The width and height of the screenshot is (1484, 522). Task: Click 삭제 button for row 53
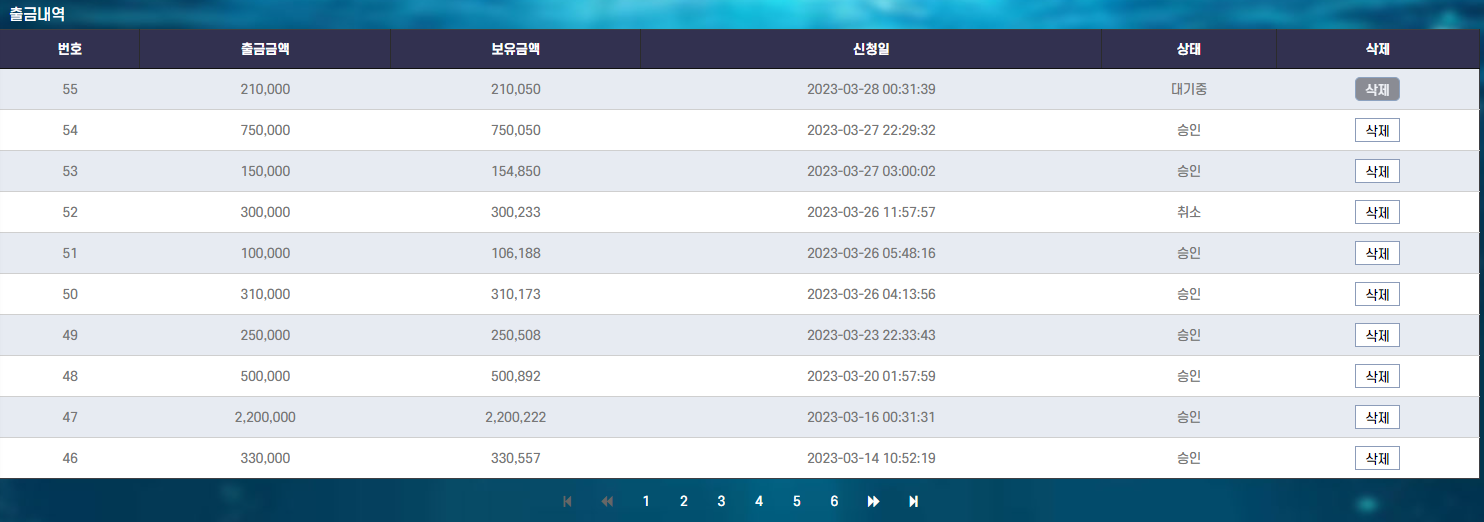1377,171
